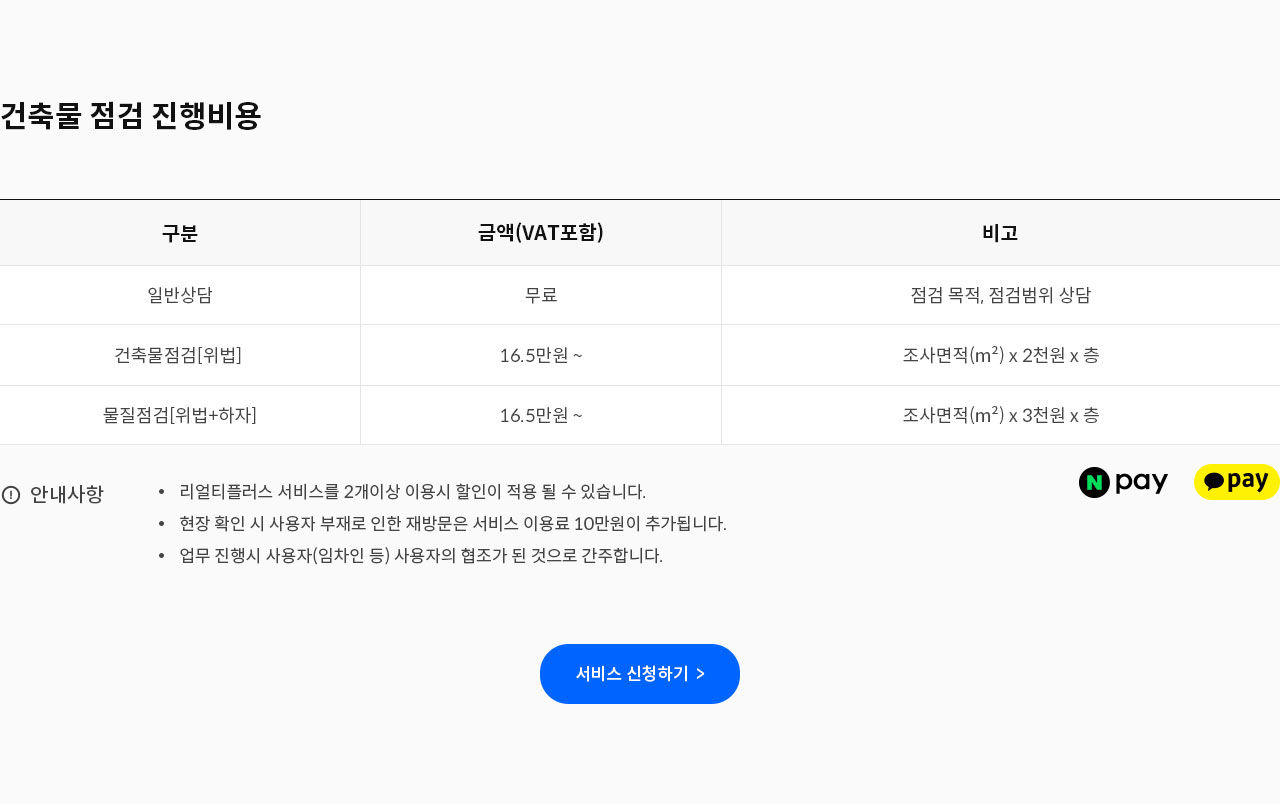Click the notice about 2개이상 이용시 할인
1280x804 pixels.
[x=412, y=492]
